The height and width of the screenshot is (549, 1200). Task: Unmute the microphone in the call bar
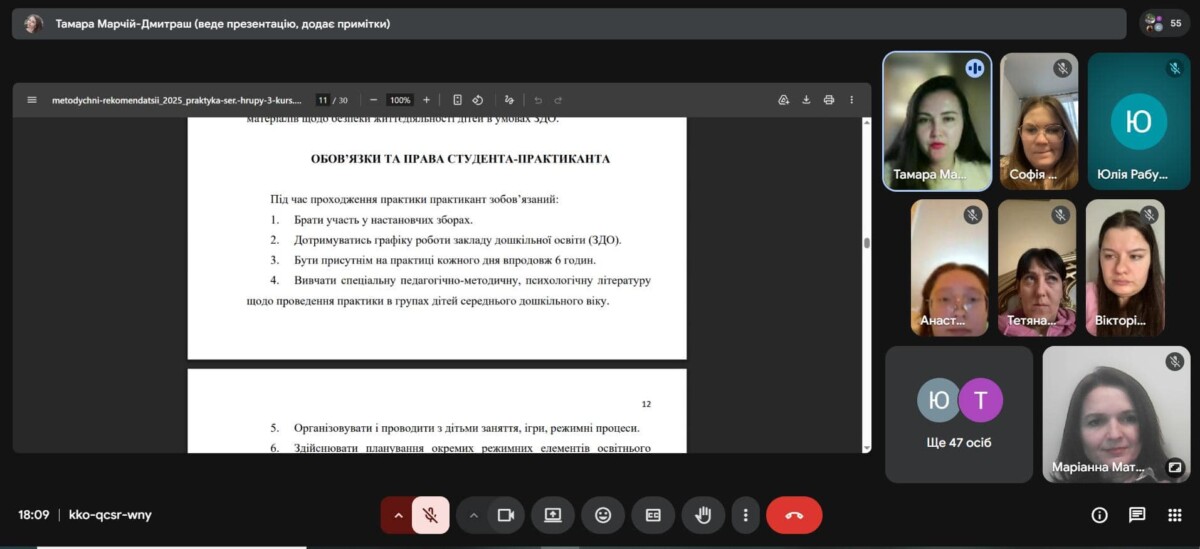[x=430, y=515]
